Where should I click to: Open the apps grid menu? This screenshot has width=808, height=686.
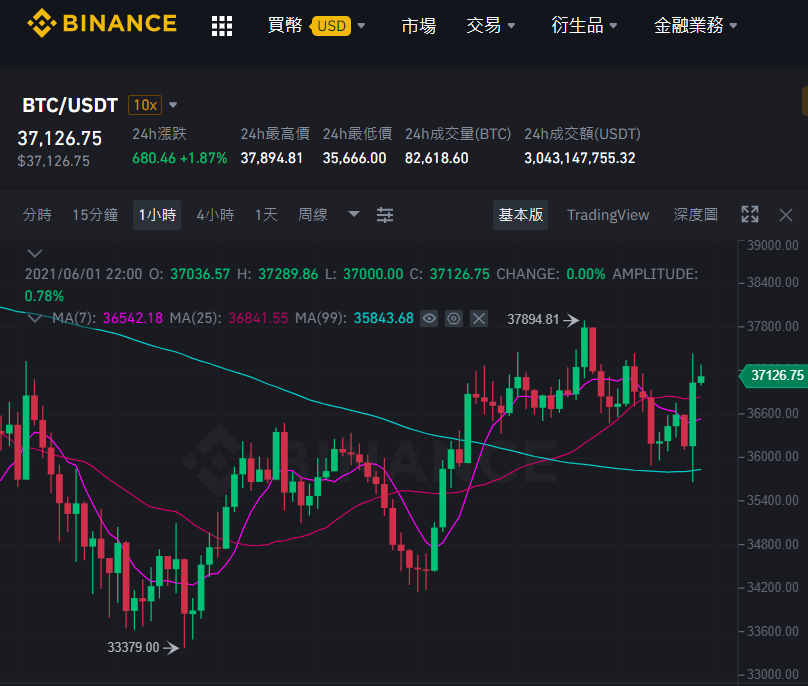point(222,26)
